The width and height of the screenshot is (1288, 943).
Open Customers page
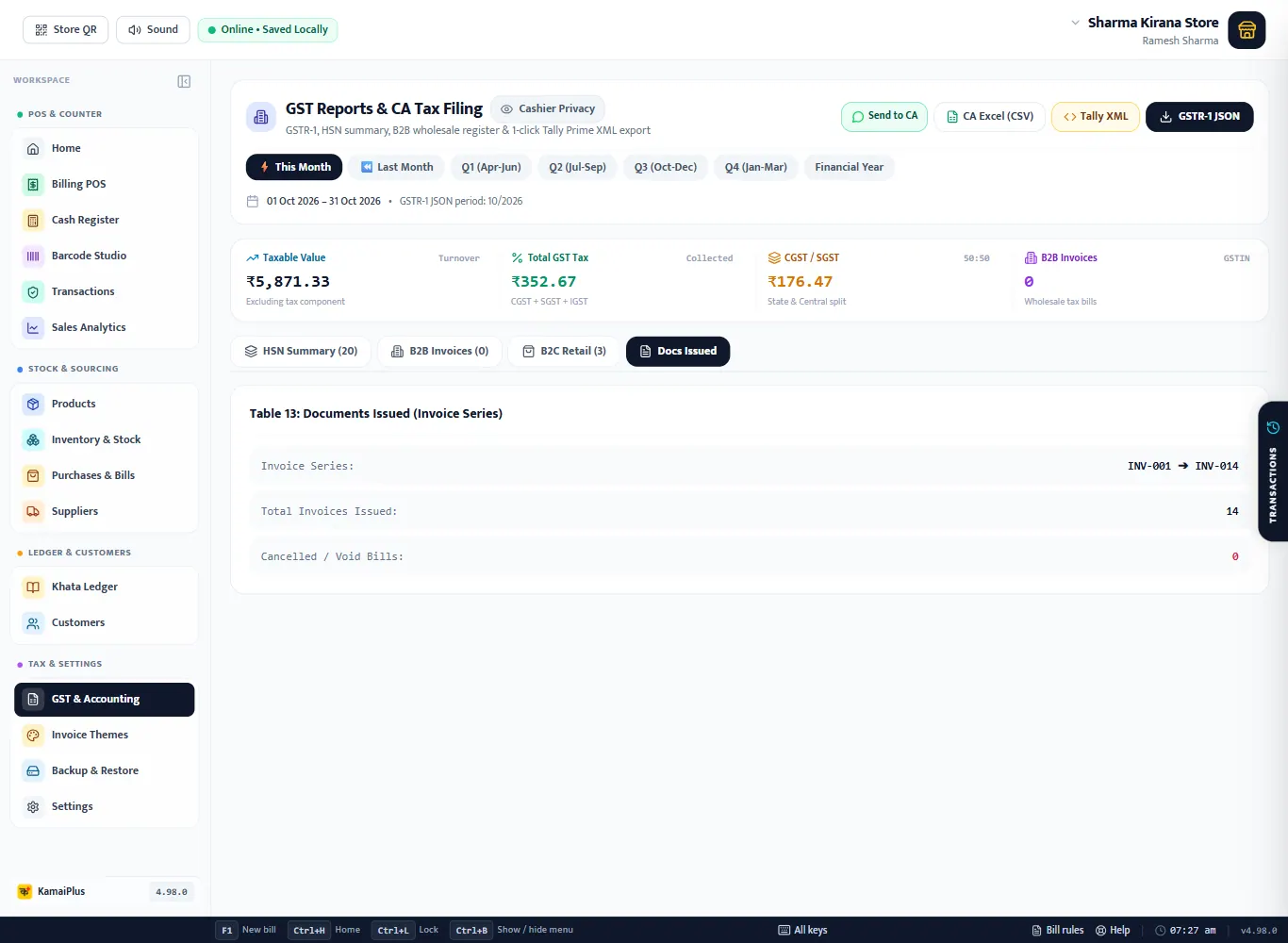[105, 622]
